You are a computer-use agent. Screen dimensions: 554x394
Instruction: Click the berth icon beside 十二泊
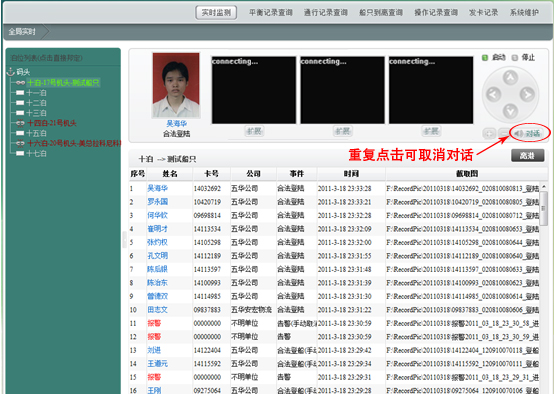point(20,103)
